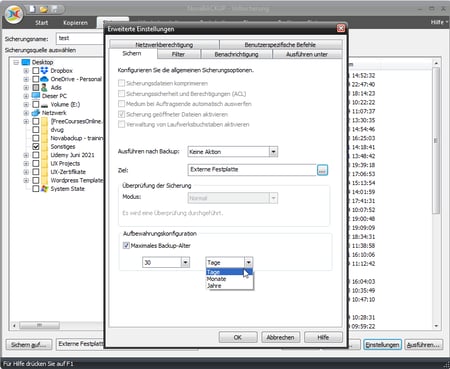Expand the Dropbox tree node
This screenshot has height=369, width=450.
pos(26,71)
